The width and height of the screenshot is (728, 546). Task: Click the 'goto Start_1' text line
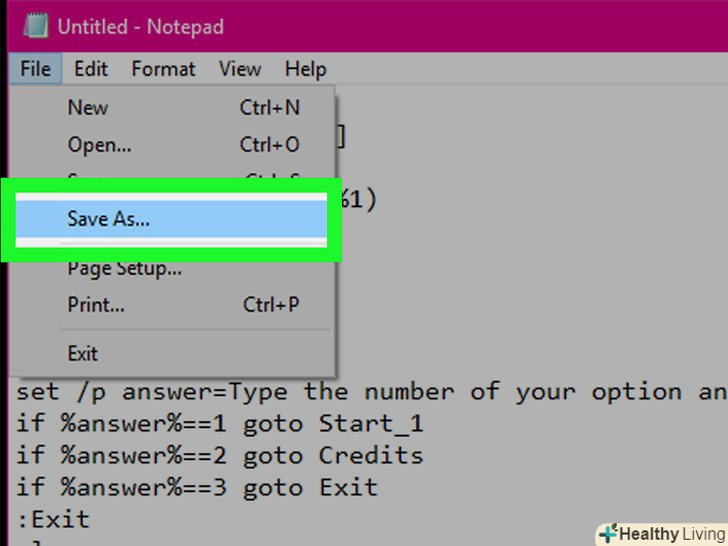coord(220,423)
